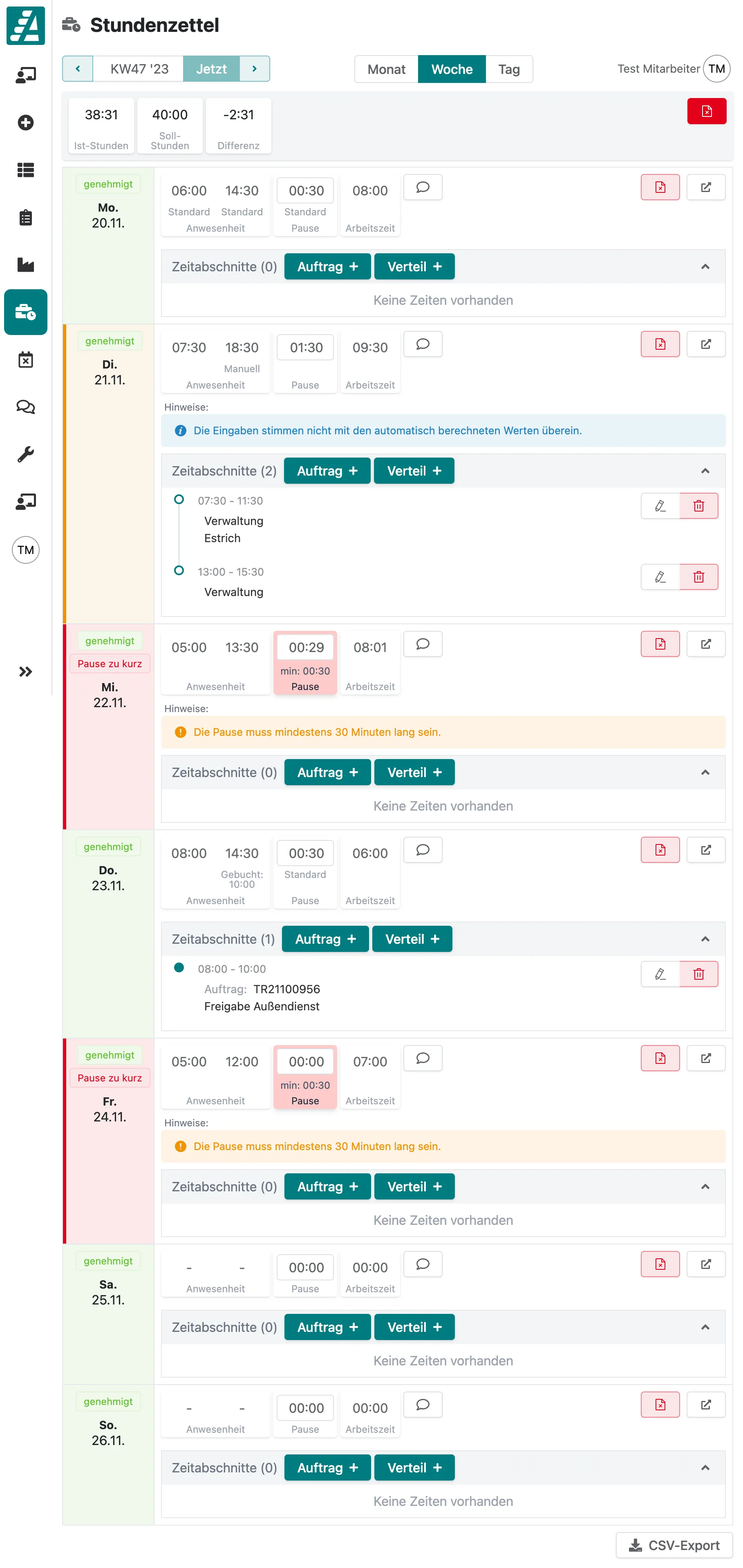The width and height of the screenshot is (743, 1568).
Task: Click the CSV-Export button
Action: (x=674, y=1546)
